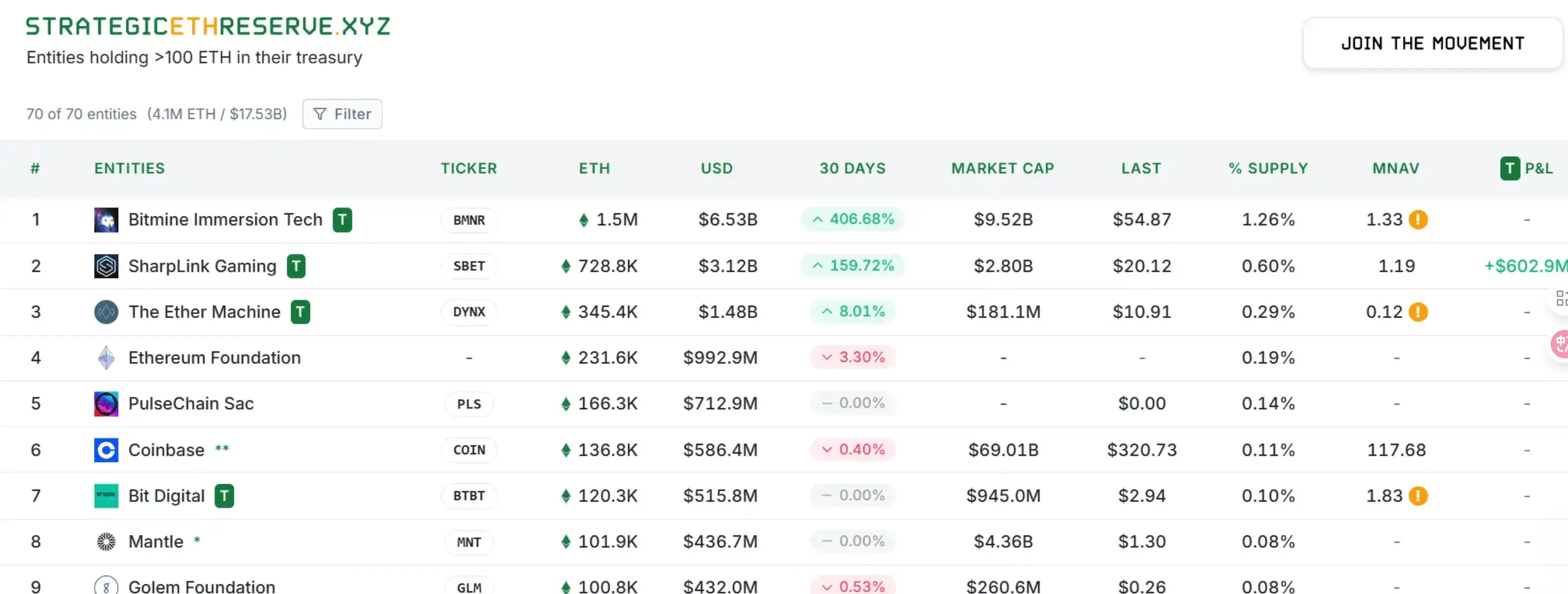Click the +$602.9M P&L value for SharpLink
This screenshot has height=594, width=1568.
[x=1525, y=266]
